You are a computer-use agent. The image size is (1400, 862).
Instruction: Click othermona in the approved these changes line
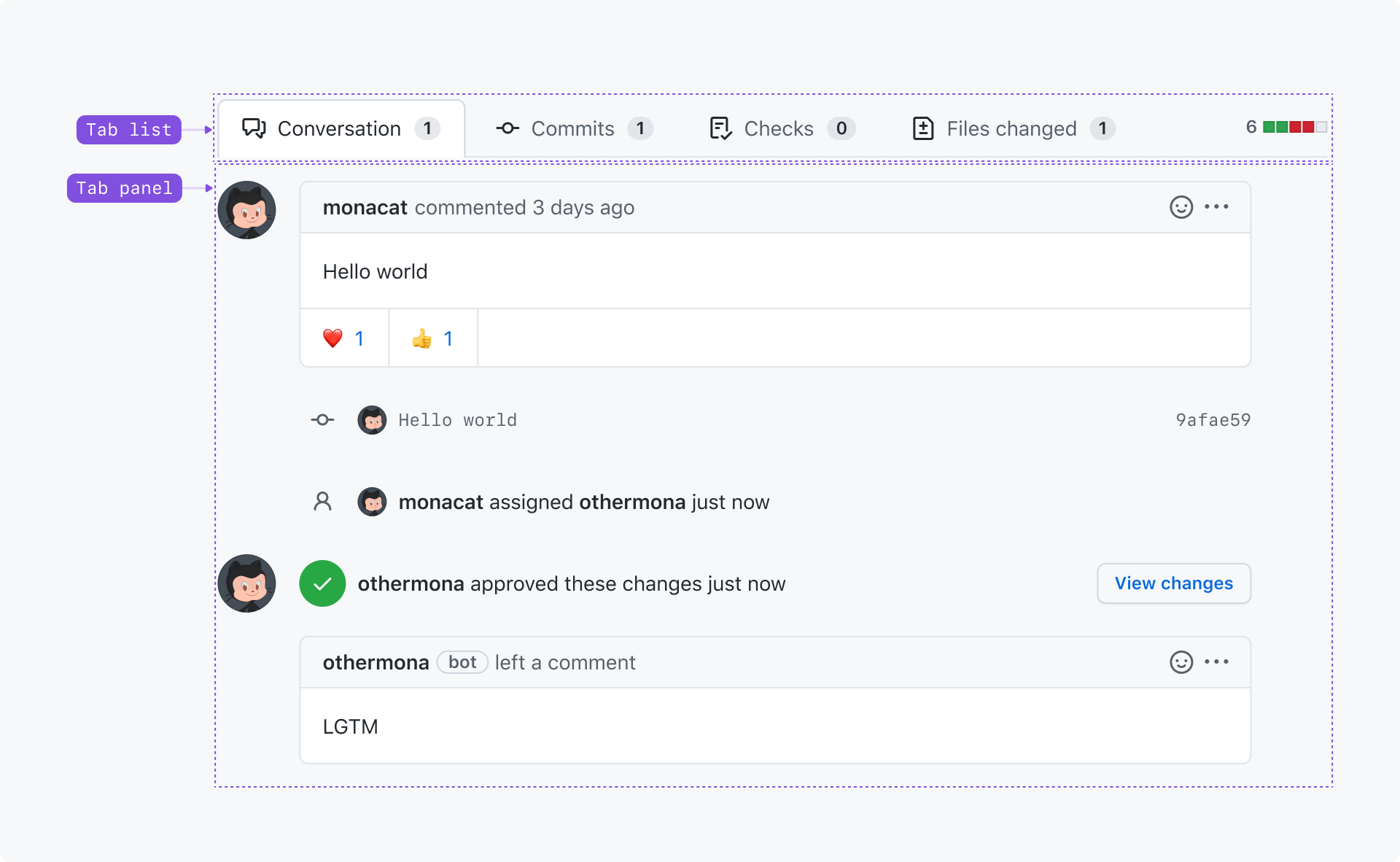[x=411, y=584]
